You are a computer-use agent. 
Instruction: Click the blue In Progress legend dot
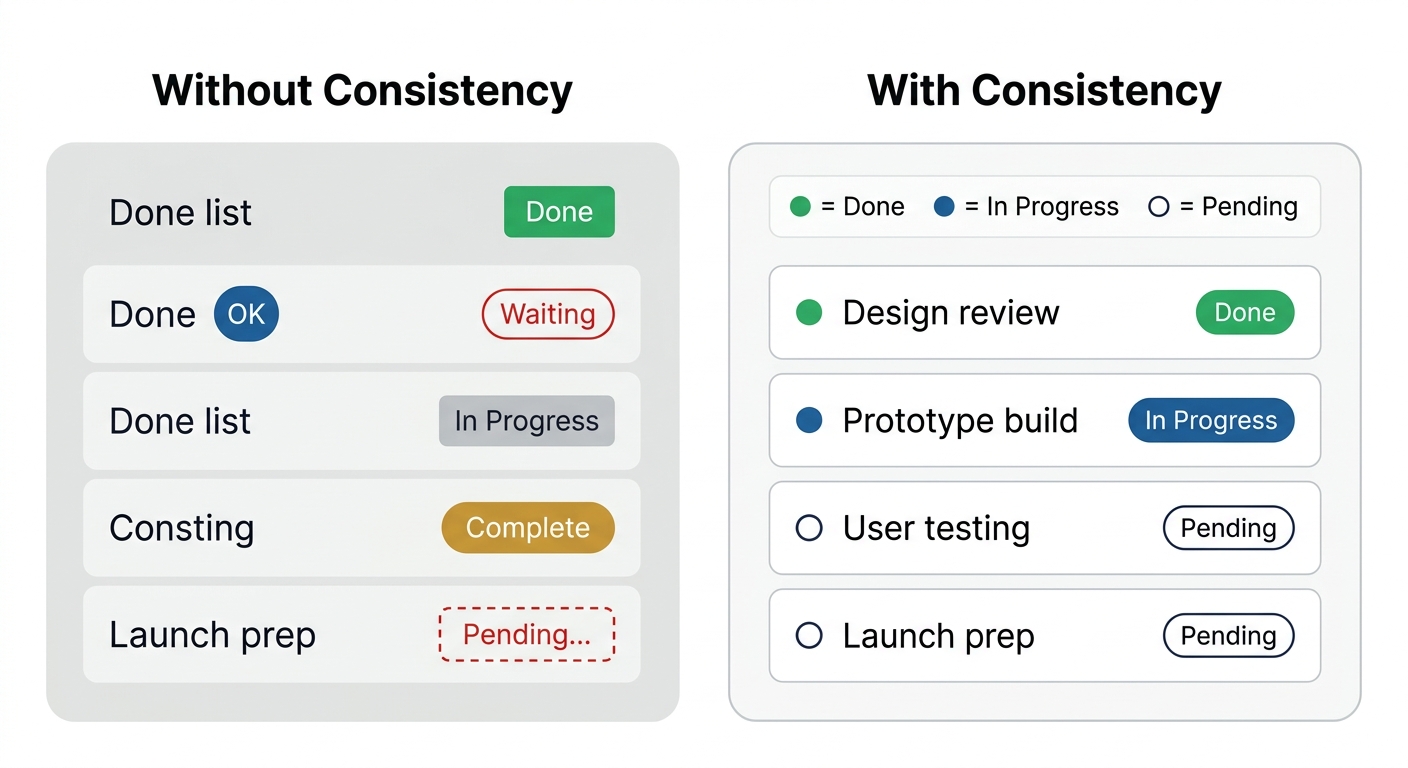tap(944, 207)
